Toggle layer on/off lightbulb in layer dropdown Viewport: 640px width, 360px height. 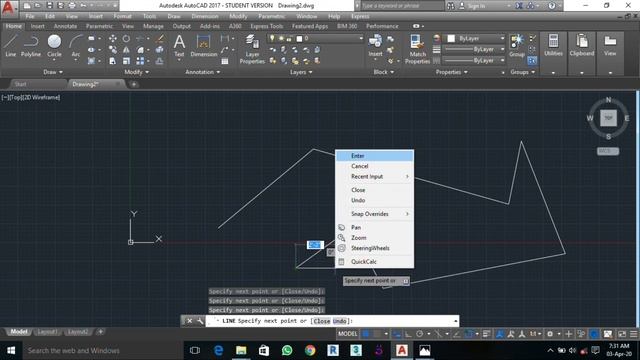(x=272, y=38)
